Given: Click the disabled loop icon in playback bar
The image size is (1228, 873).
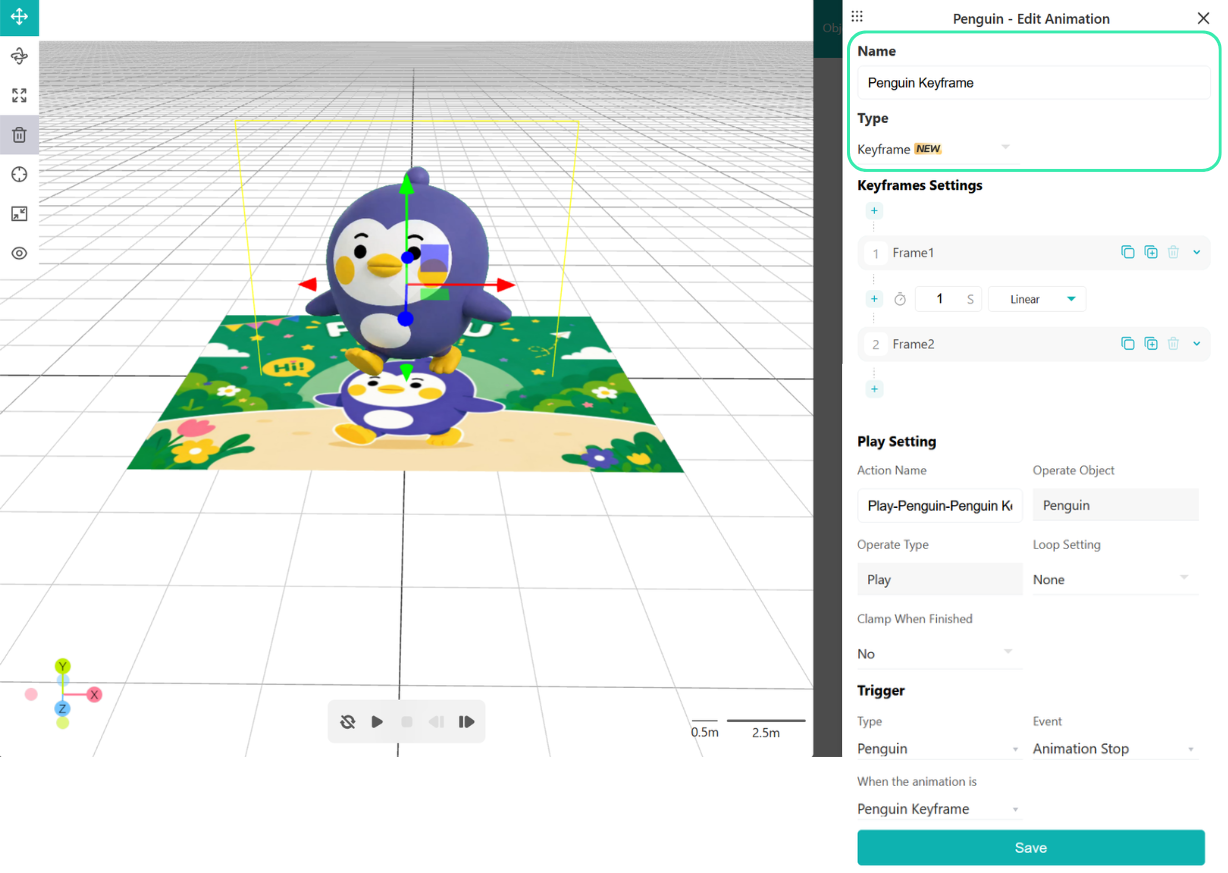Looking at the screenshot, I should tap(348, 722).
